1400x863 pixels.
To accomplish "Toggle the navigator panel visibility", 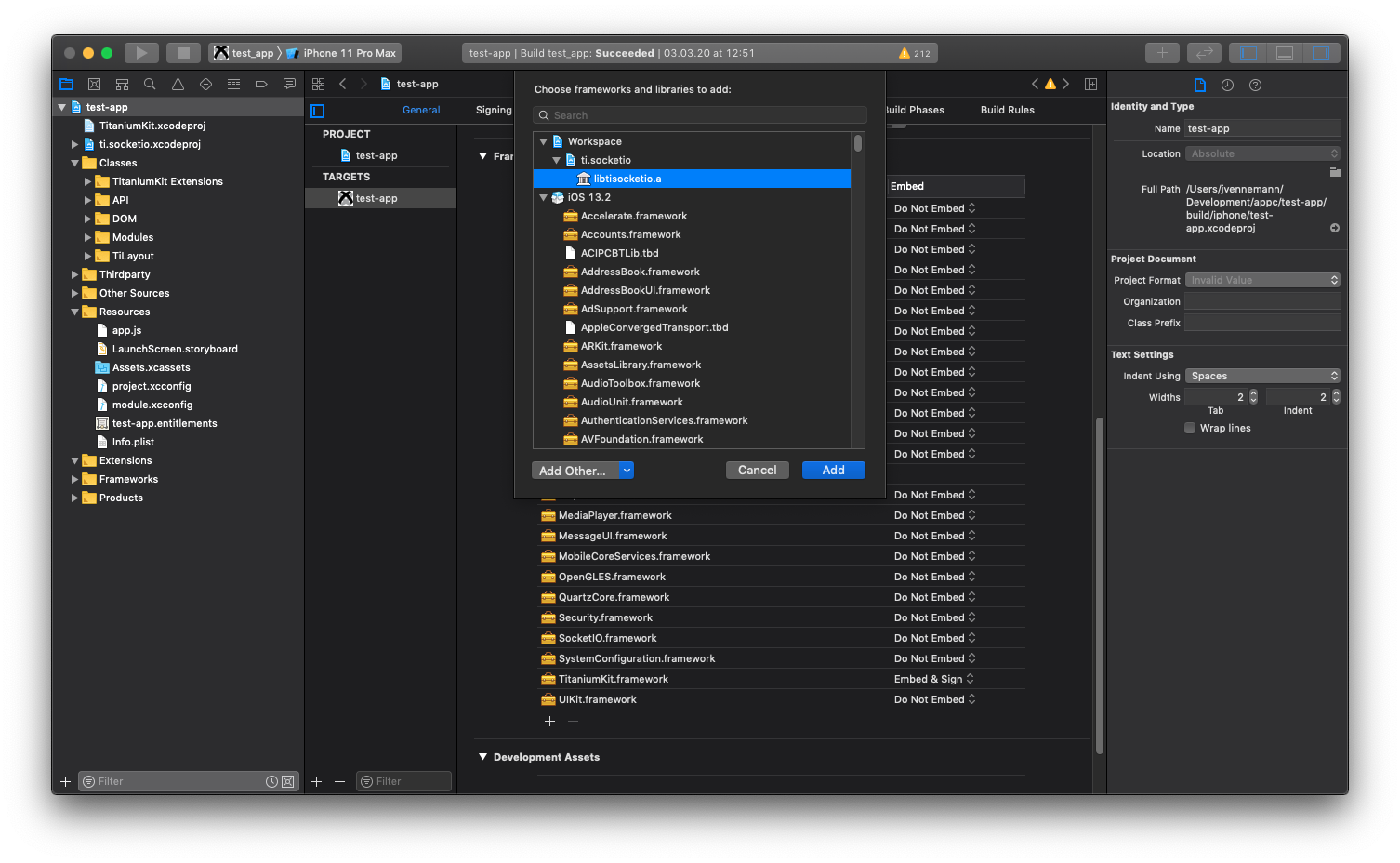I will click(x=1248, y=53).
